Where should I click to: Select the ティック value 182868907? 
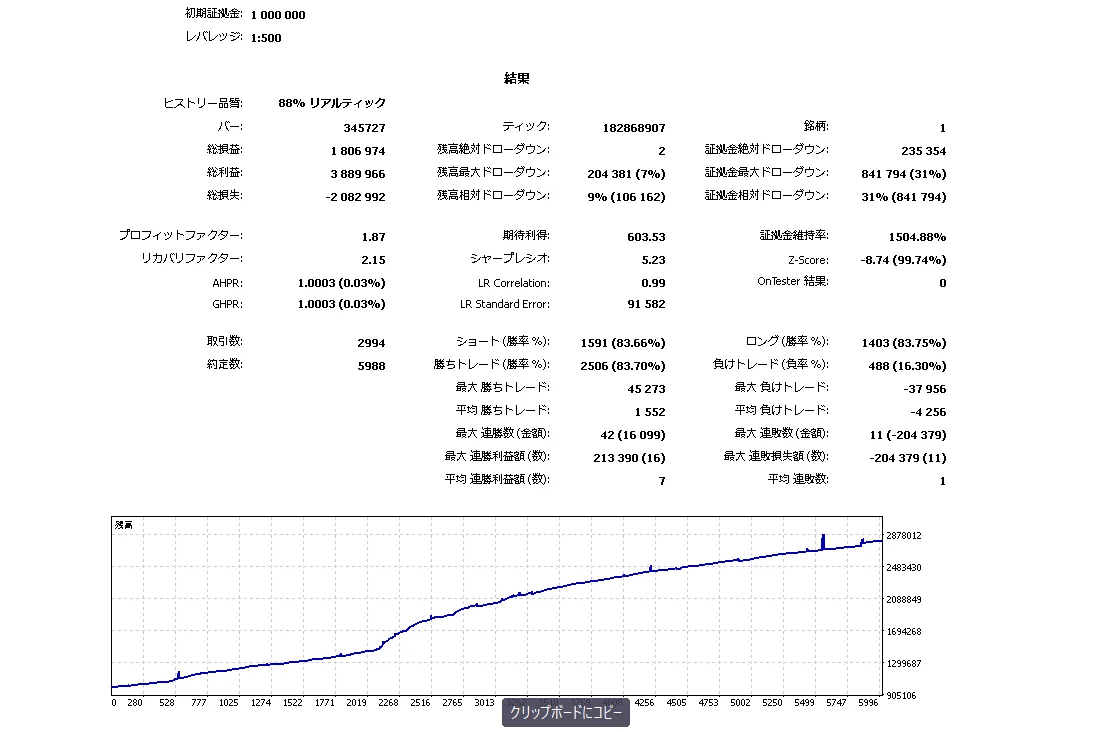tap(634, 128)
